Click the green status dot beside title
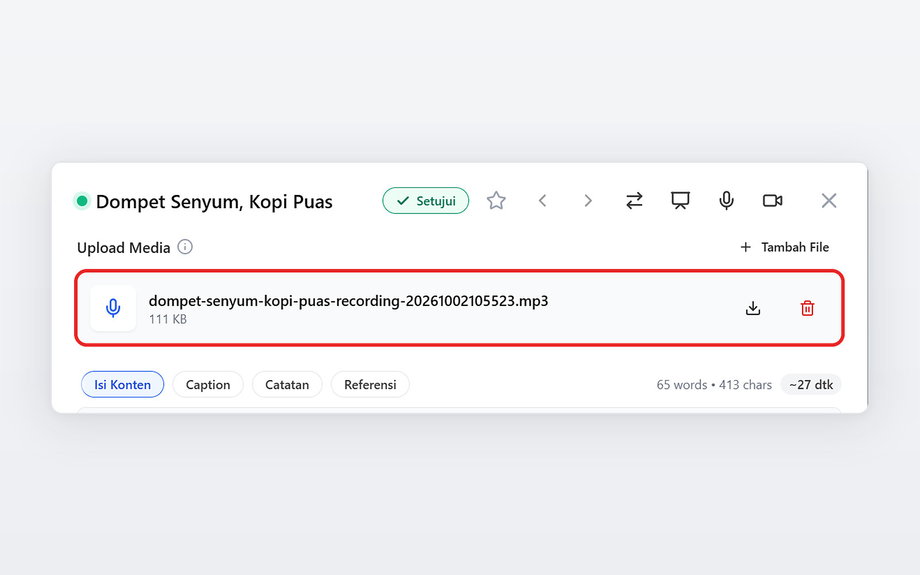The width and height of the screenshot is (920, 575). pyautogui.click(x=82, y=201)
